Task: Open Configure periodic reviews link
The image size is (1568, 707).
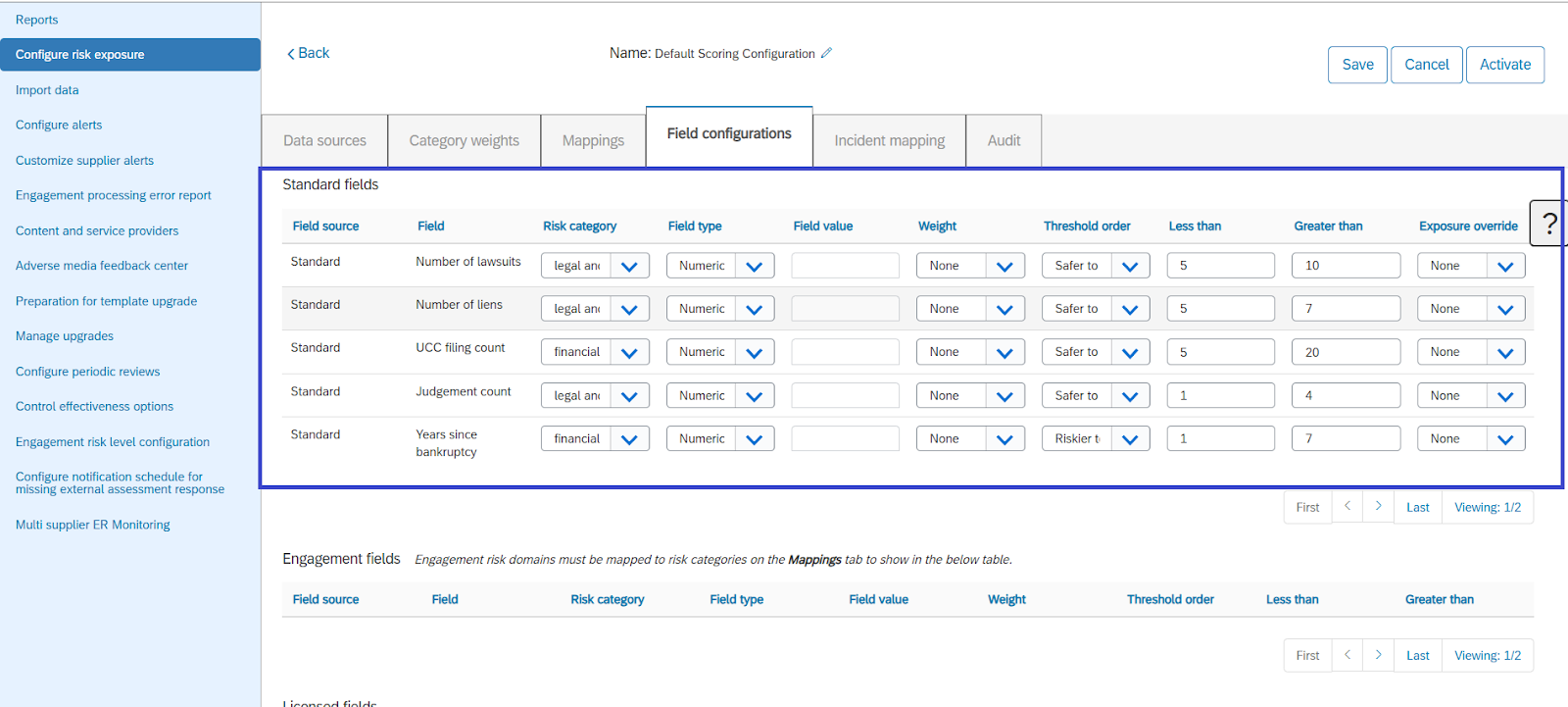Action: coord(87,372)
